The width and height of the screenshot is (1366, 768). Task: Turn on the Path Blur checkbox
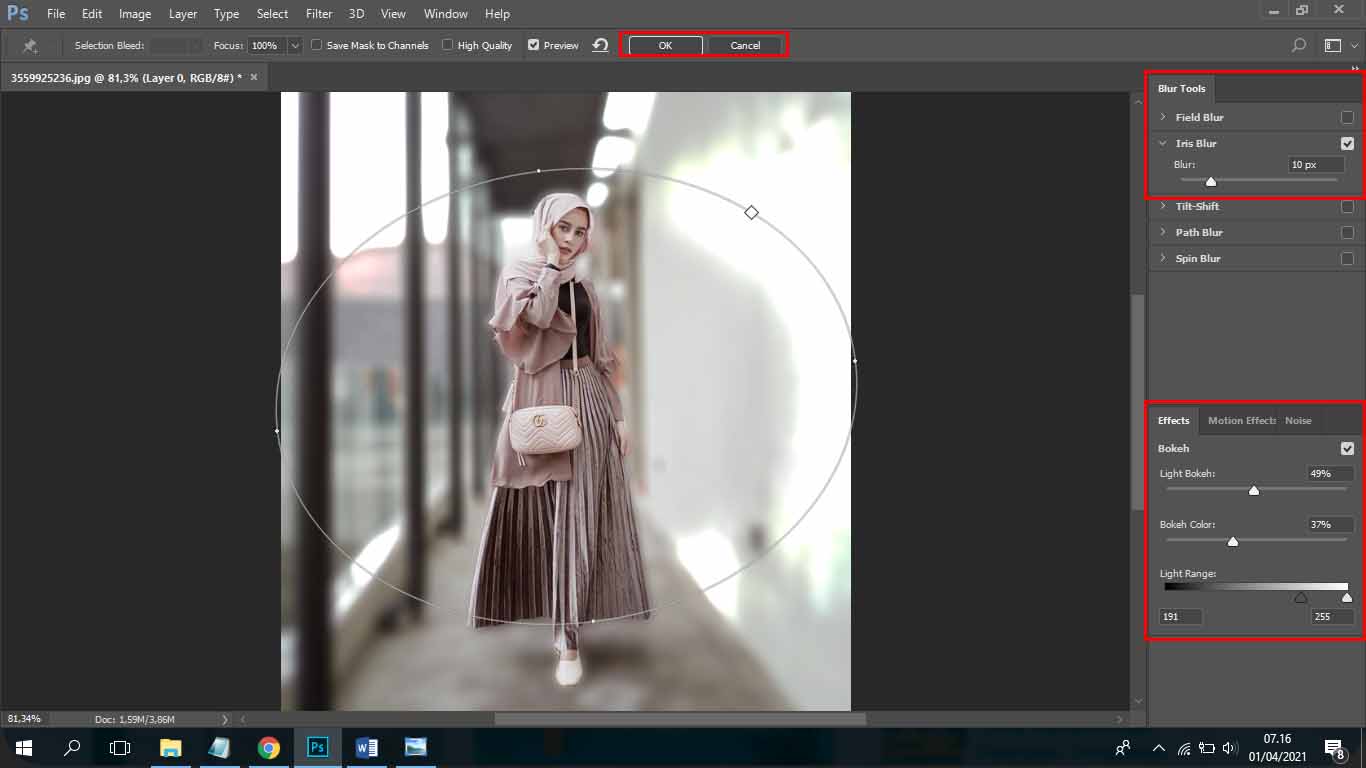1347,232
